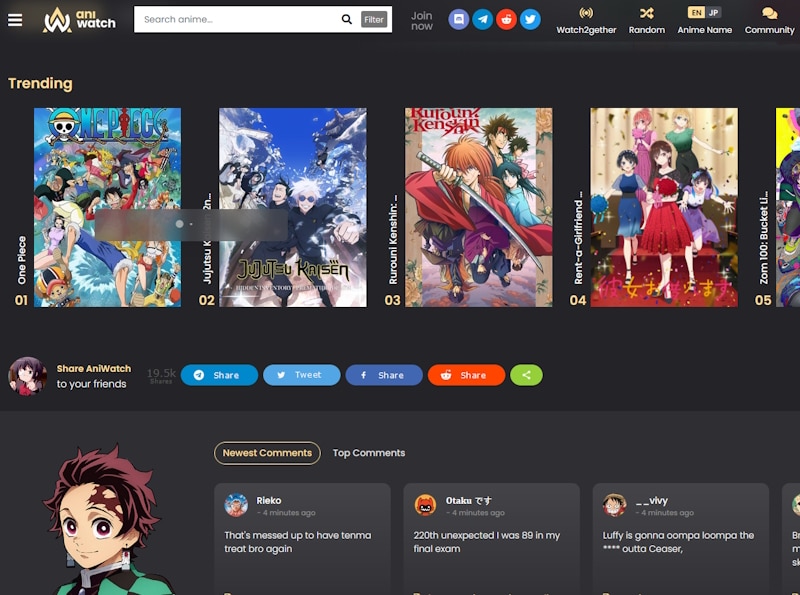Select the Newest Comments tab
800x595 pixels.
pos(268,452)
